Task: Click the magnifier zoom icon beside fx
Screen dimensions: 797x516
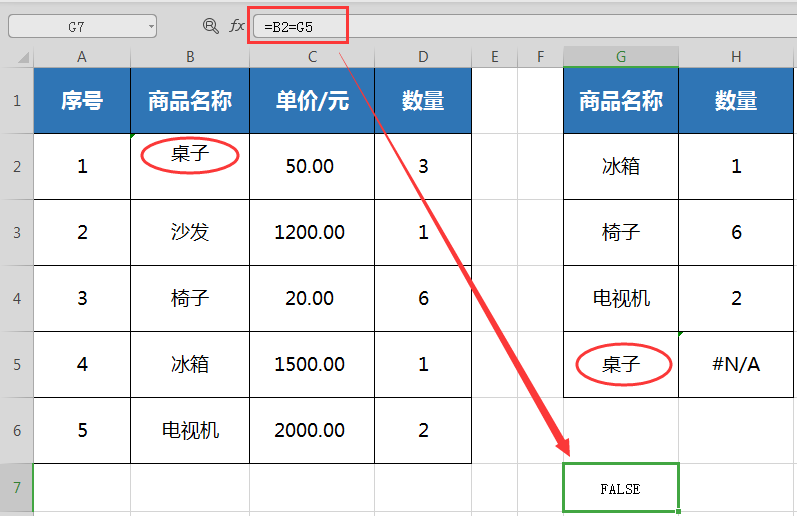Action: click(210, 25)
